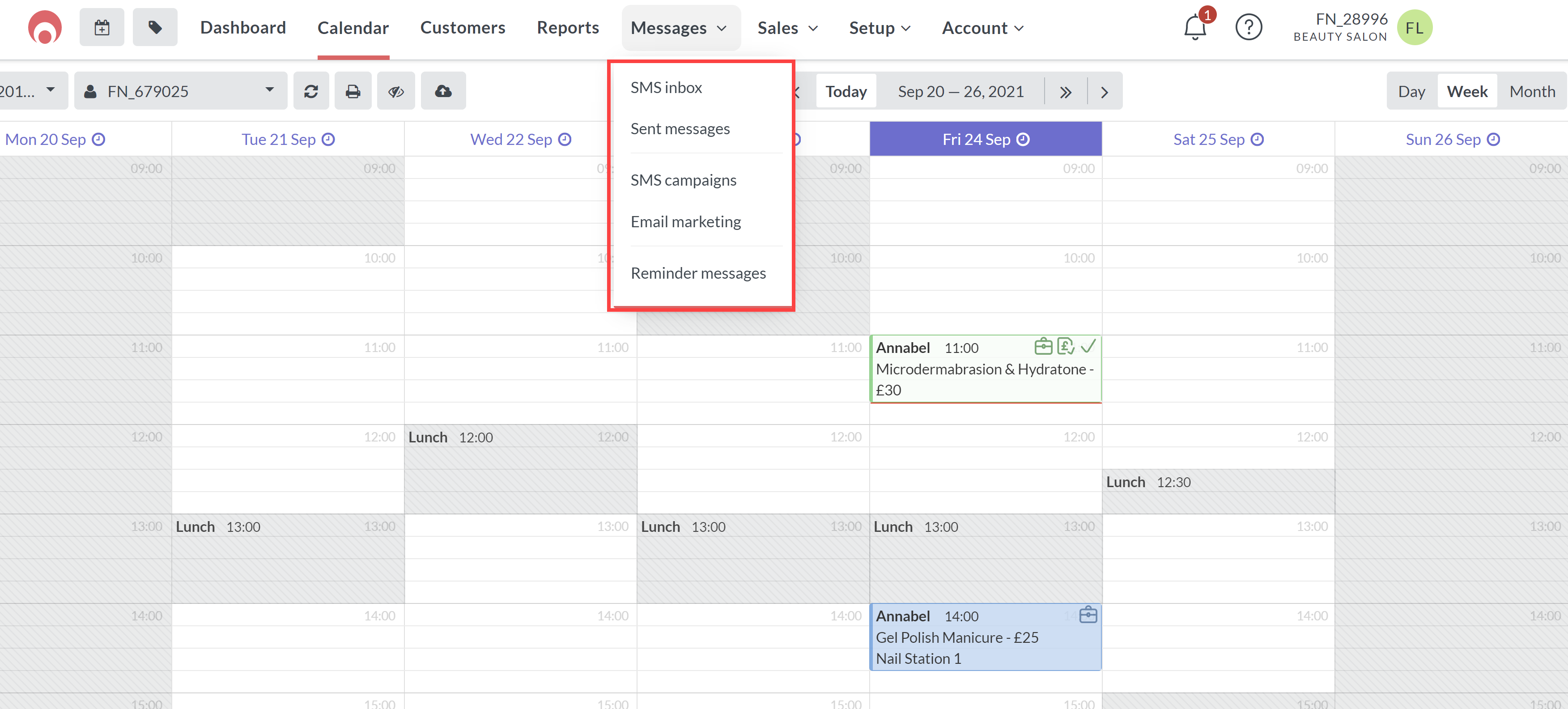1568x709 pixels.
Task: Open Annabel Gel Polish Manicure appointment
Action: [986, 637]
